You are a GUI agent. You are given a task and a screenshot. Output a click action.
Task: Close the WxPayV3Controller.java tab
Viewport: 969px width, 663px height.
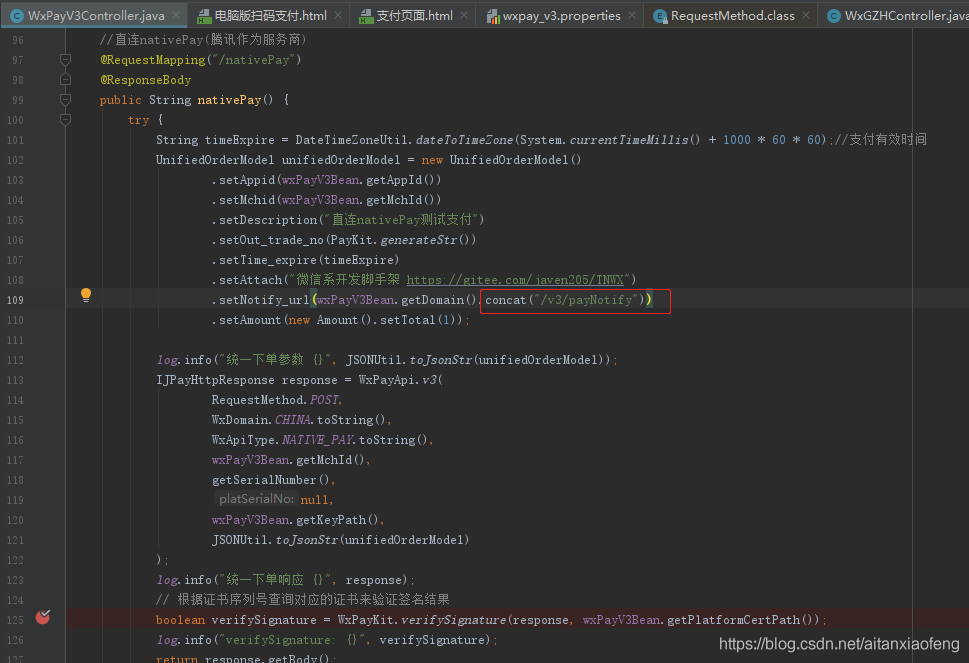(x=175, y=16)
